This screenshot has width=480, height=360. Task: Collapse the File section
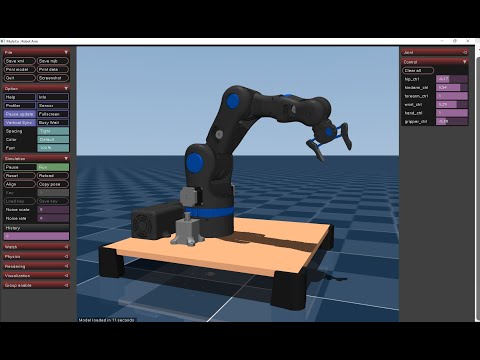pos(36,52)
